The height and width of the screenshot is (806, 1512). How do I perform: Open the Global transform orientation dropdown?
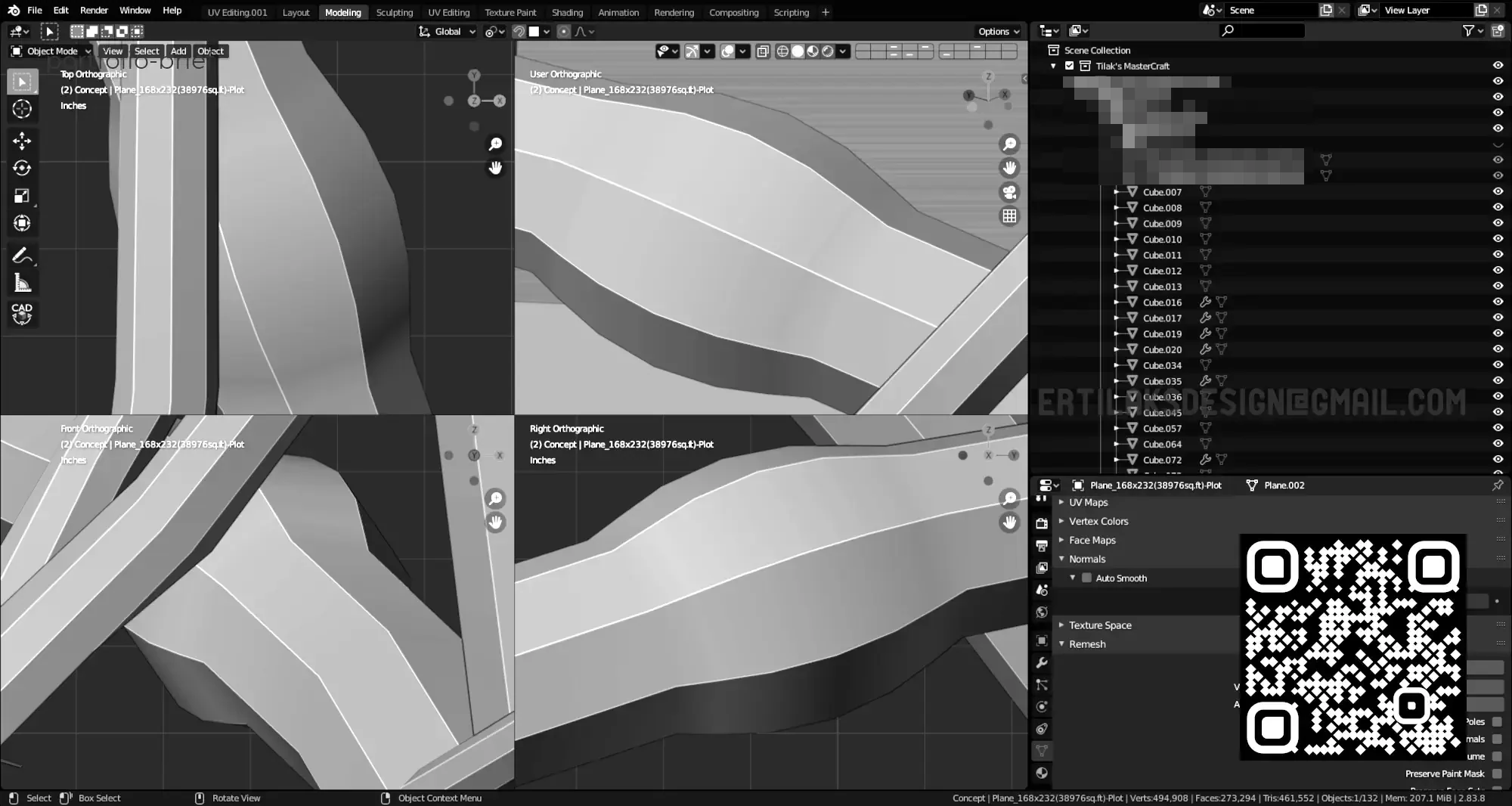(x=448, y=32)
